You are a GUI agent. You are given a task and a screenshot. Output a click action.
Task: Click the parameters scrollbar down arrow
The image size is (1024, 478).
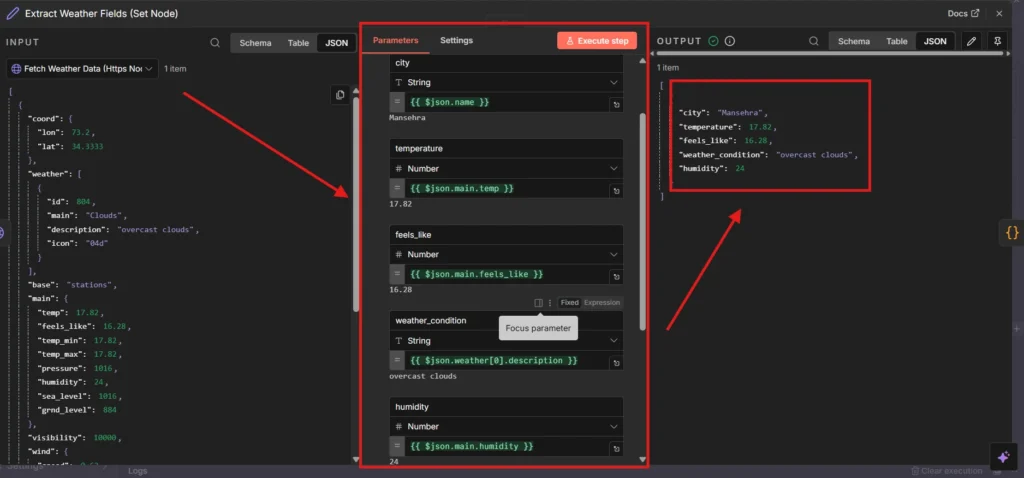643,459
